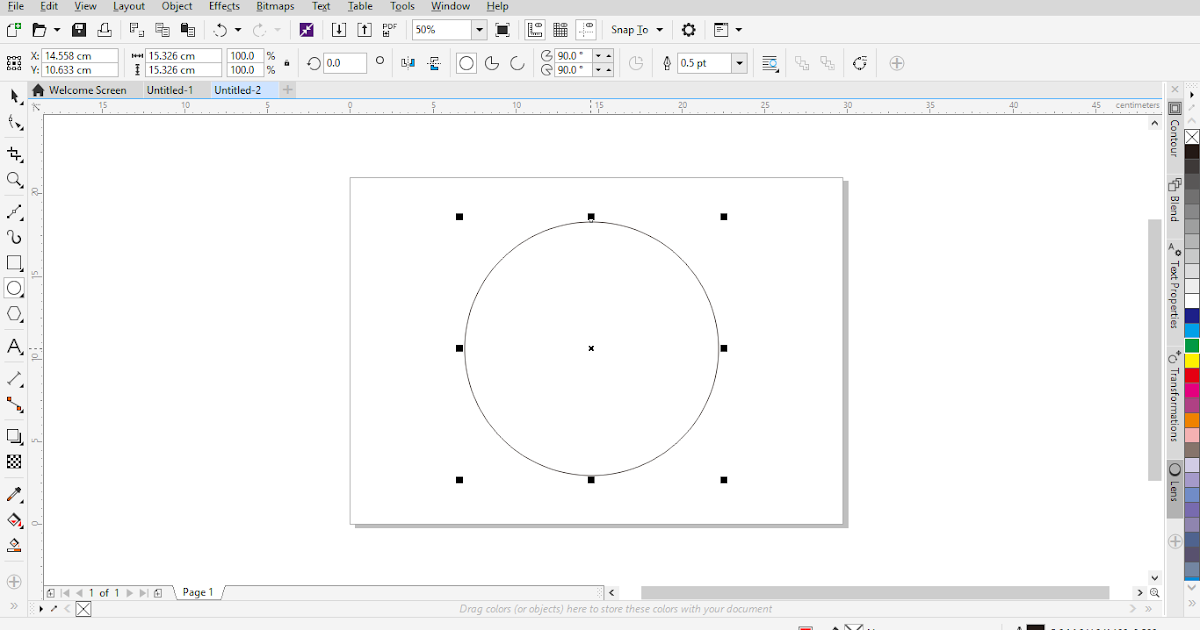Click the Save icon in toolbar
The width and height of the screenshot is (1200, 630).
pos(79,30)
